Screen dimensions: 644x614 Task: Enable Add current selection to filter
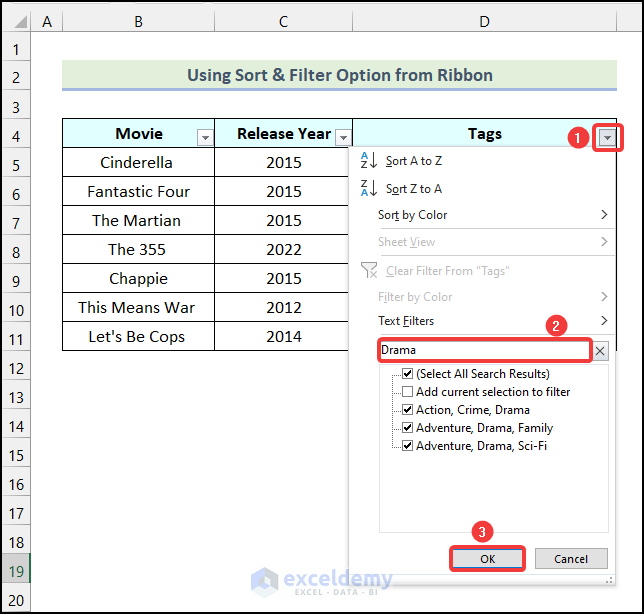click(x=407, y=392)
